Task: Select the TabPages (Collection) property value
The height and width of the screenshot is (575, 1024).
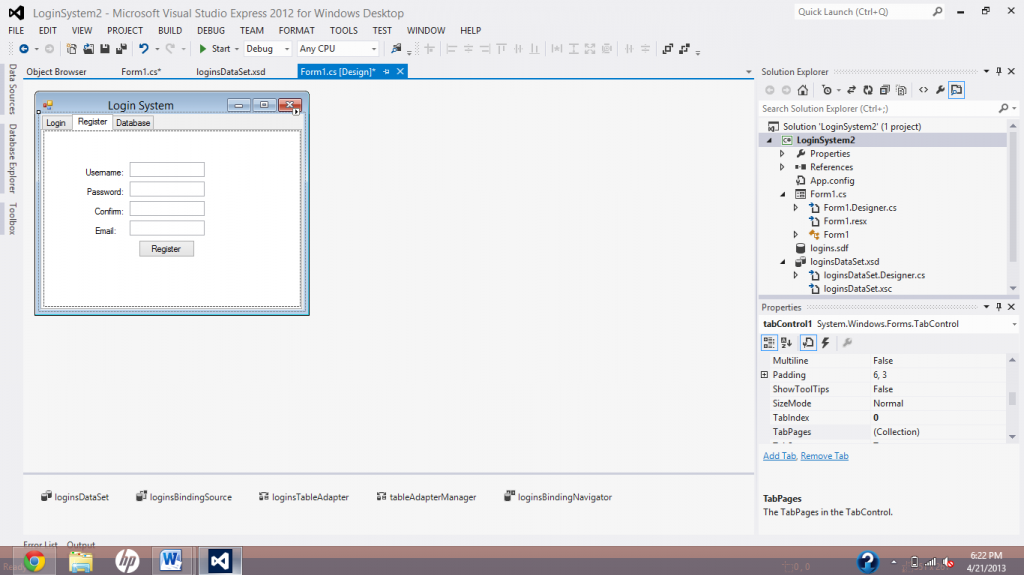Action: (938, 432)
